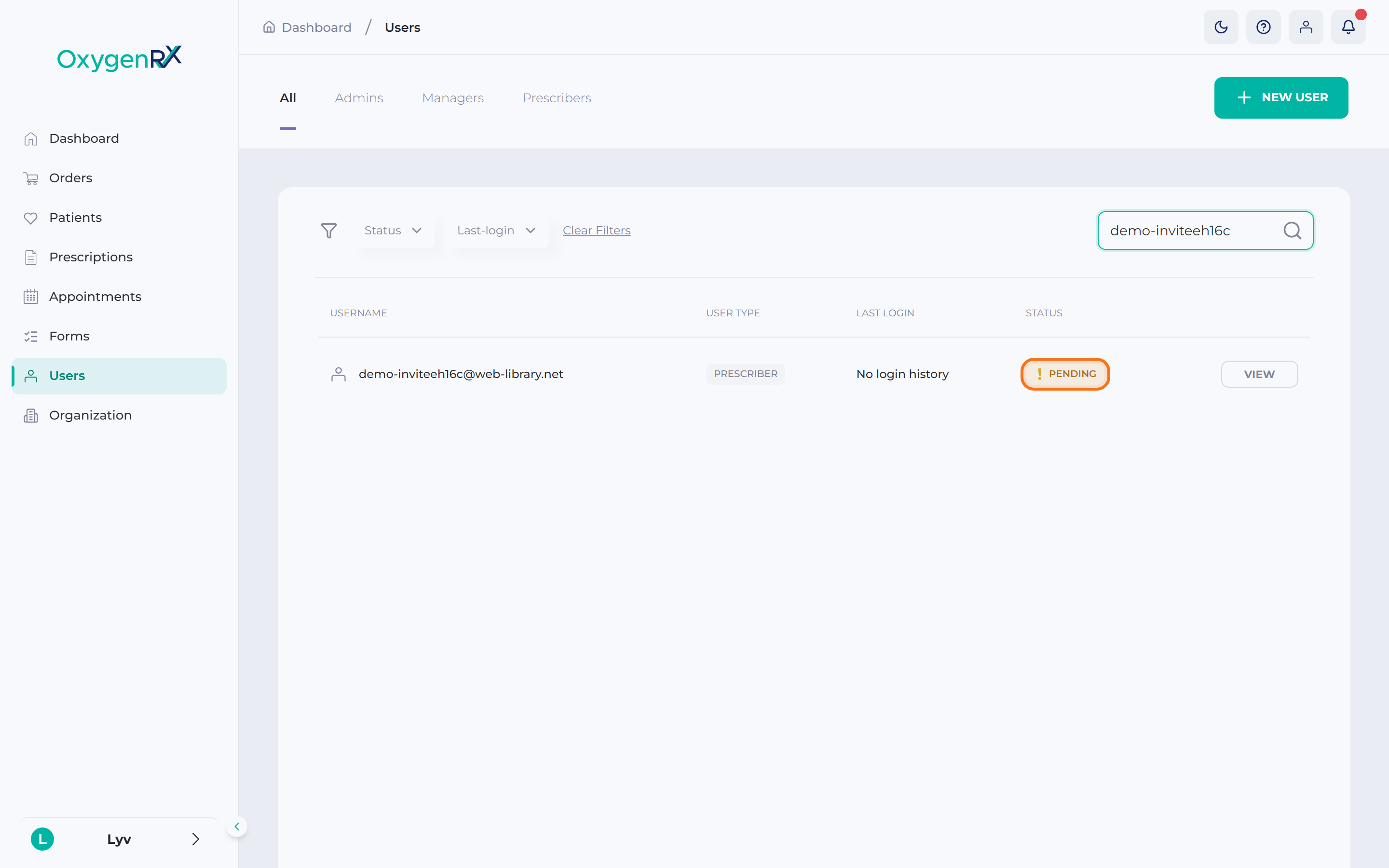Screen dimensions: 1389x868
Task: Click the STATUS column header
Action: tap(1044, 313)
